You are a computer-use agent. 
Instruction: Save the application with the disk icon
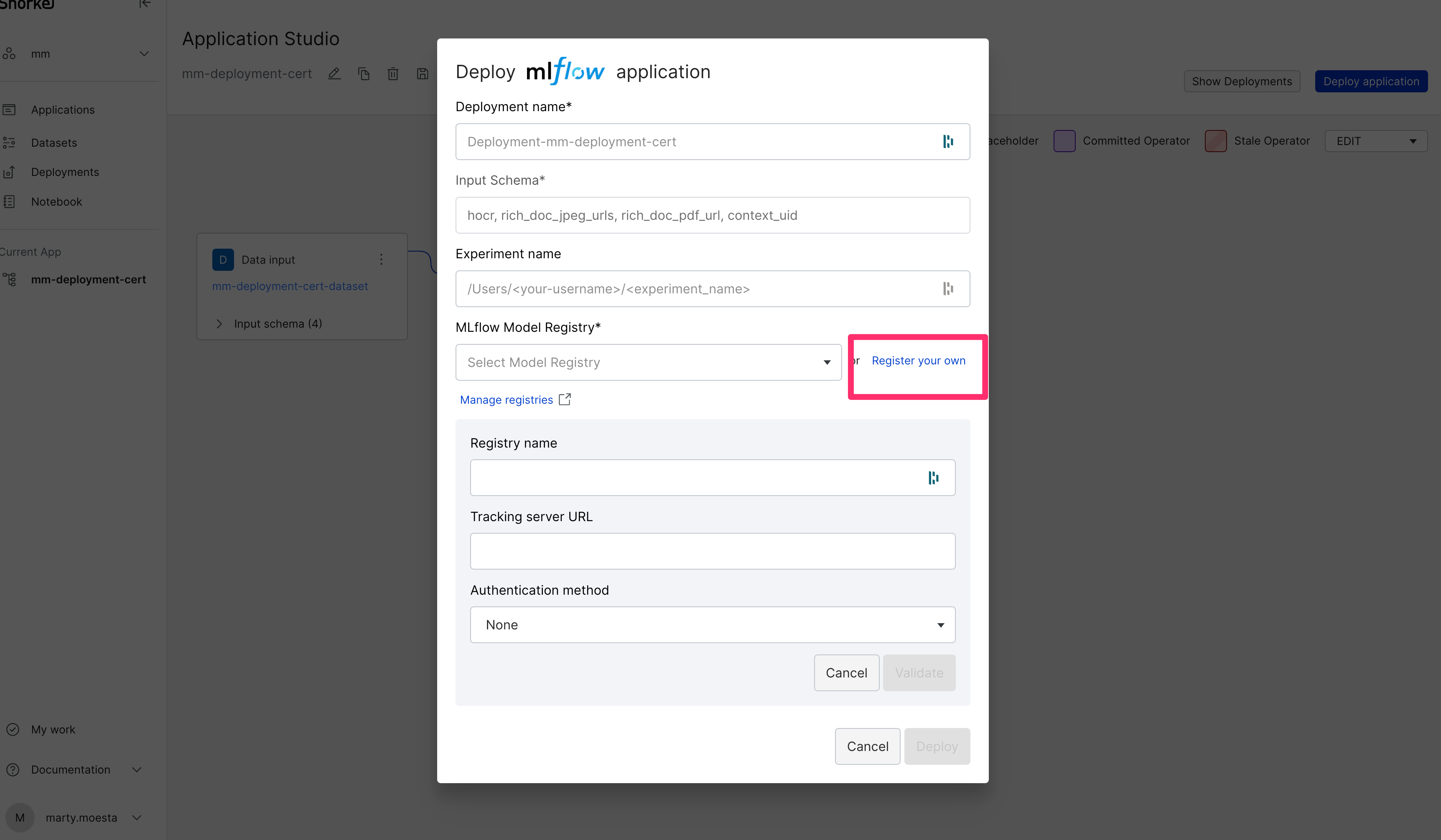[x=423, y=74]
